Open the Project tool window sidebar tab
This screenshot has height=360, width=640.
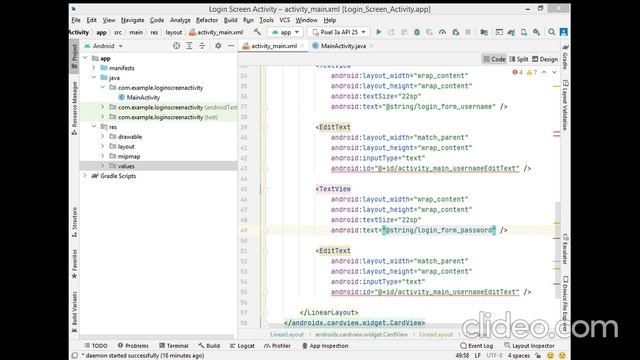point(74,56)
